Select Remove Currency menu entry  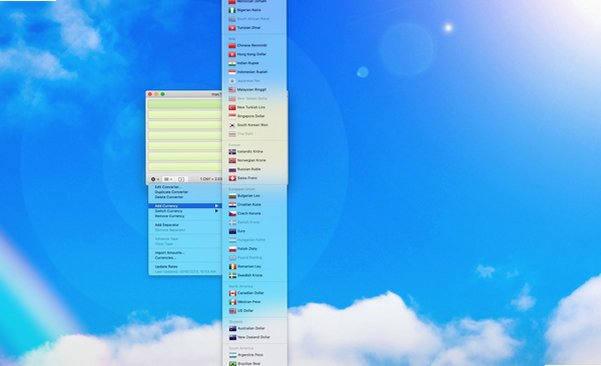pyautogui.click(x=169, y=216)
